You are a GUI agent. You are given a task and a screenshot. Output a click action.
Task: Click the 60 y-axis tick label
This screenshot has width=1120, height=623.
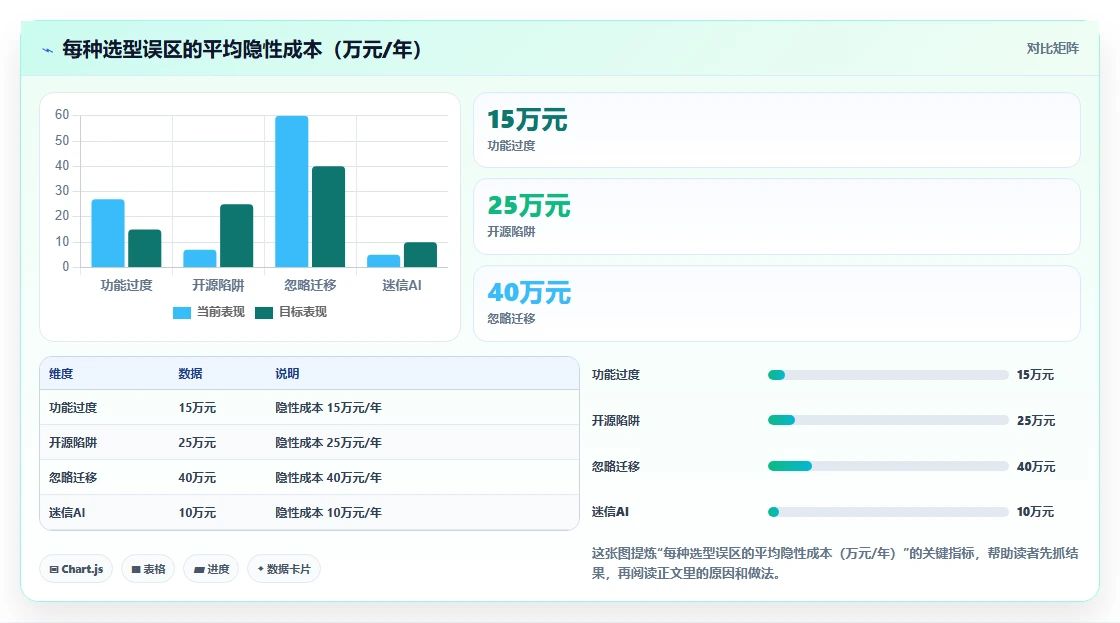pos(62,114)
